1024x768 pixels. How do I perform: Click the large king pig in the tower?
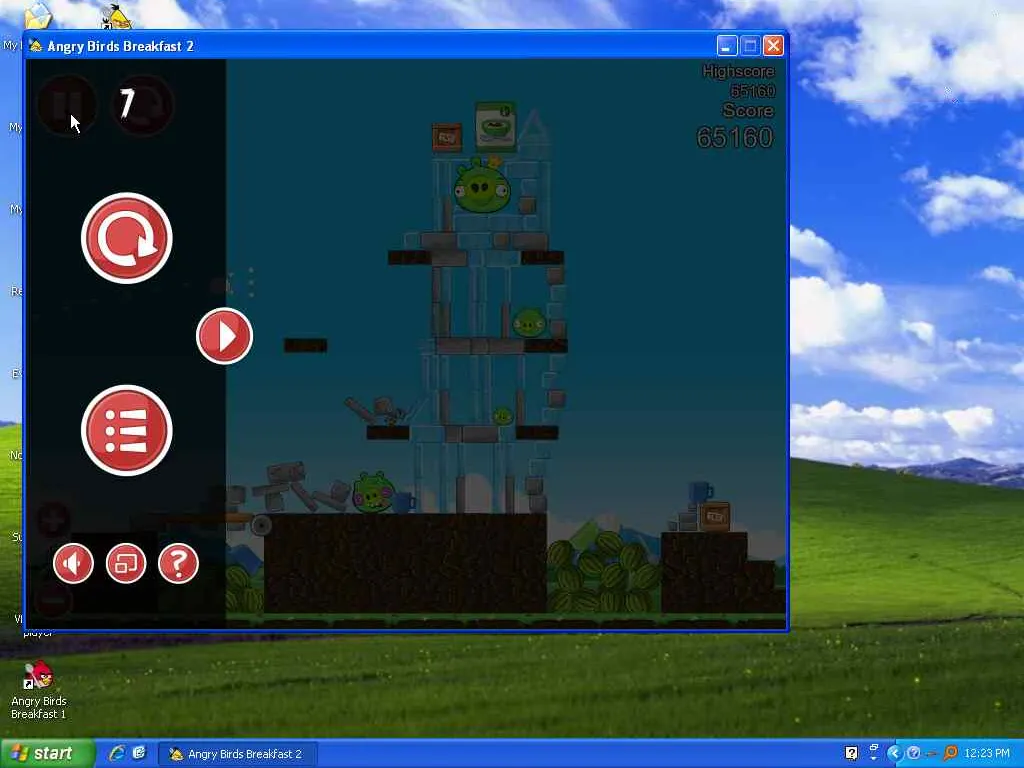[x=483, y=187]
